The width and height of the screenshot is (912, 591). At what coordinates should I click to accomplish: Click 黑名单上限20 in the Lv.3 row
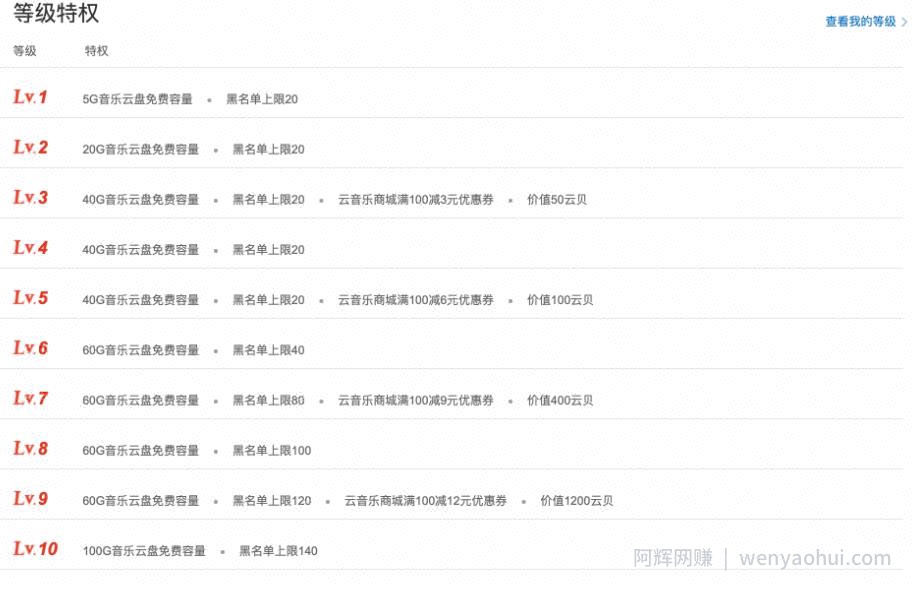(x=269, y=200)
